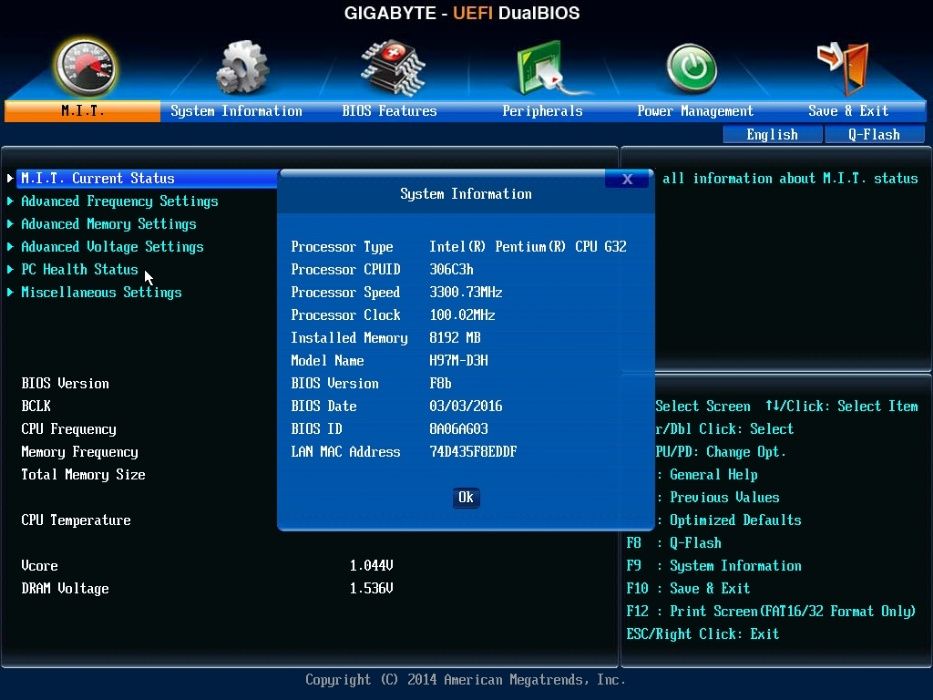Click arrow beside Miscellaneous Settings
933x700 pixels.
pyautogui.click(x=10, y=292)
